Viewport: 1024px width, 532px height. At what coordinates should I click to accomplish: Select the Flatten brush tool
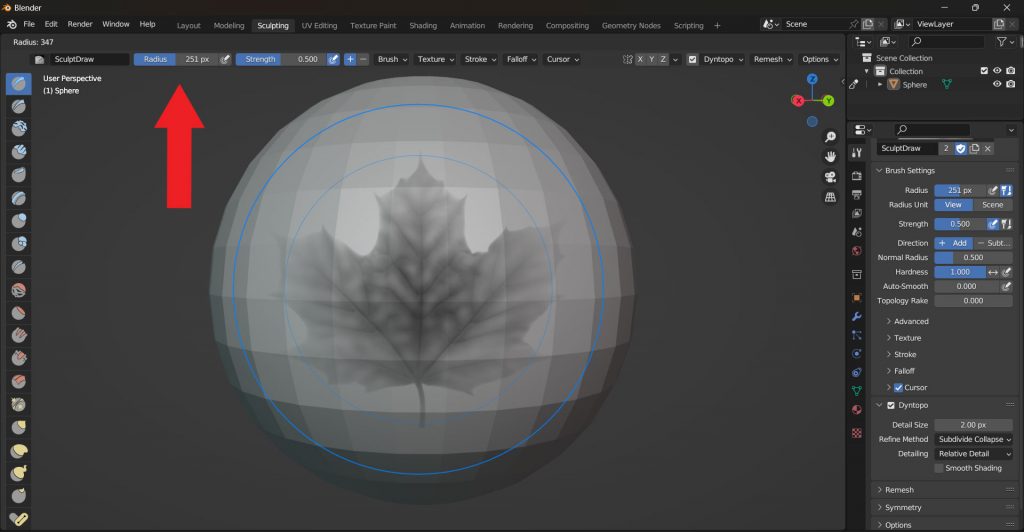coord(19,312)
